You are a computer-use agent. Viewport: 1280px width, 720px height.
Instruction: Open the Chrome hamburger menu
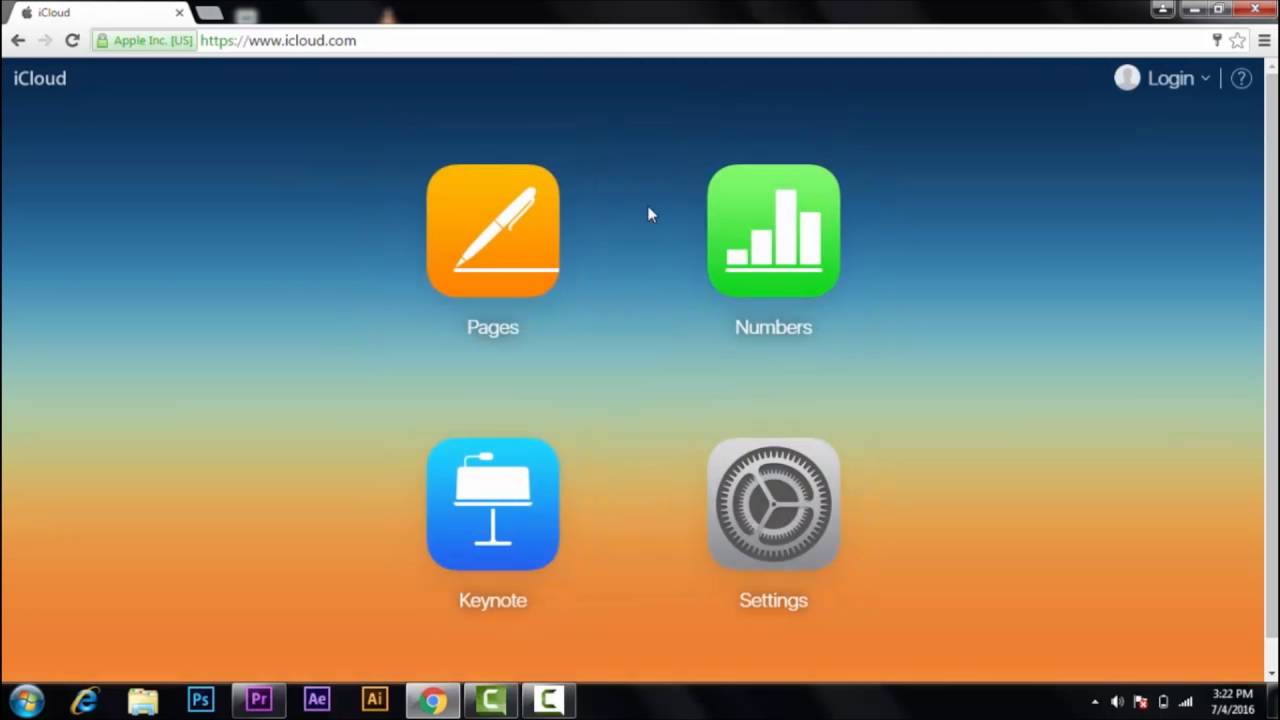tap(1265, 40)
